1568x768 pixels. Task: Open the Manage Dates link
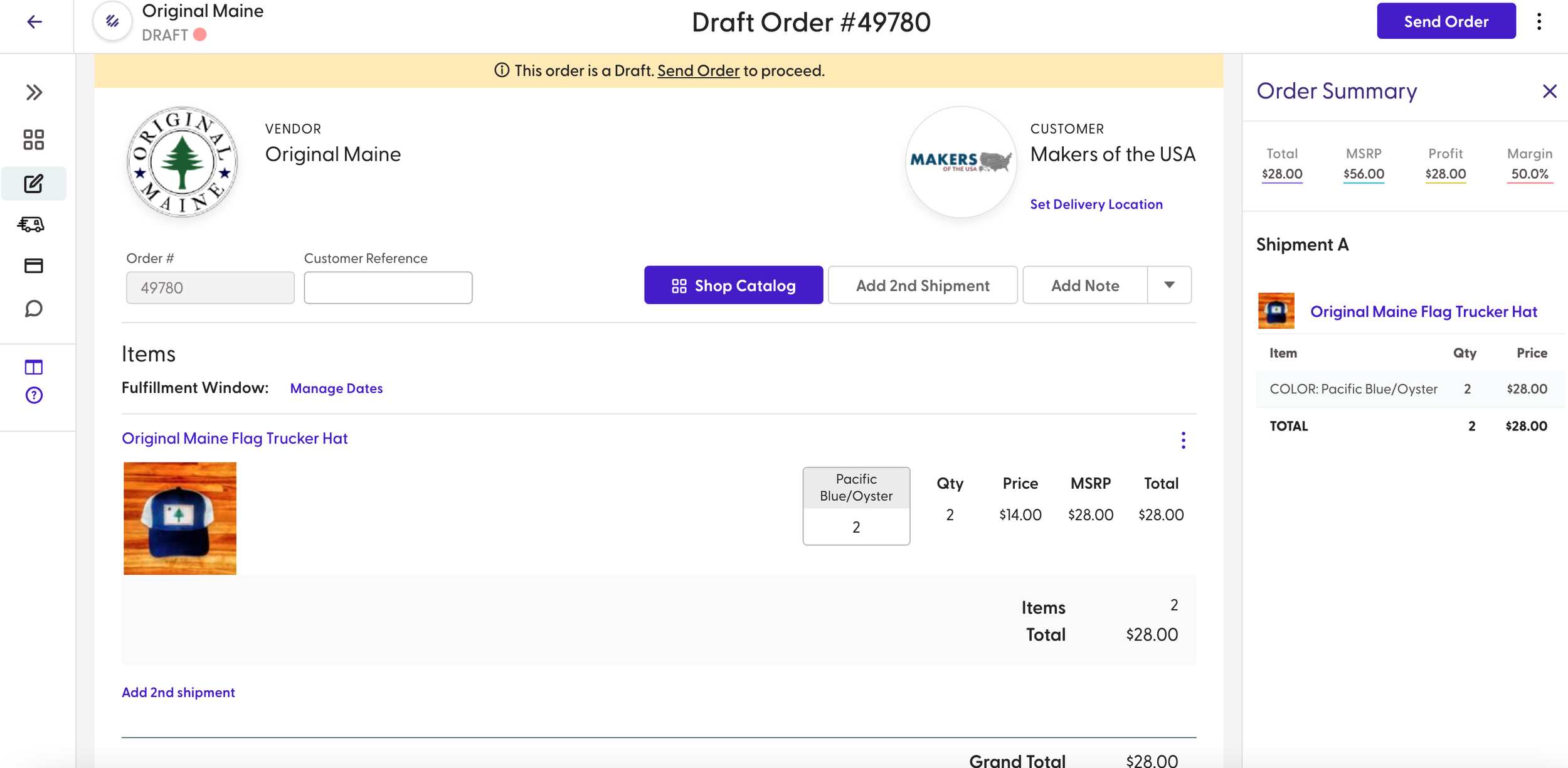coord(336,388)
